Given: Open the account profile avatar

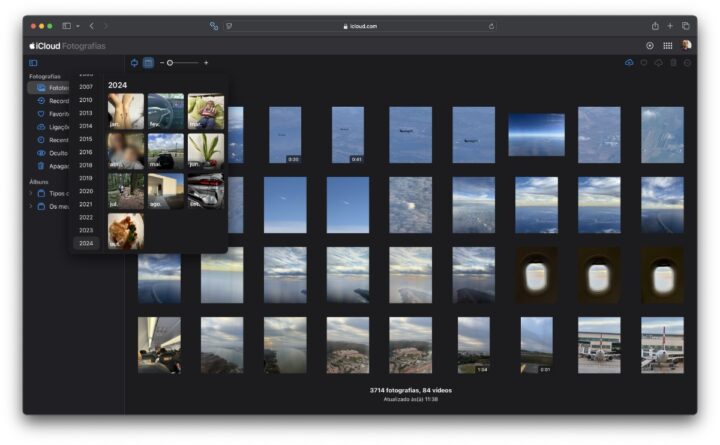Looking at the screenshot, I should (686, 45).
